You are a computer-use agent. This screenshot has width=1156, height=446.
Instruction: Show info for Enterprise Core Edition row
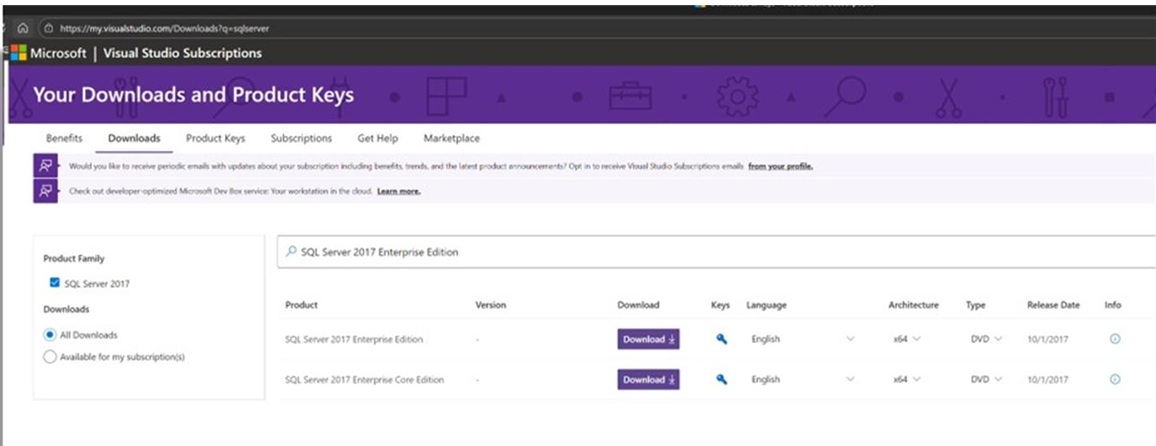(x=1115, y=380)
